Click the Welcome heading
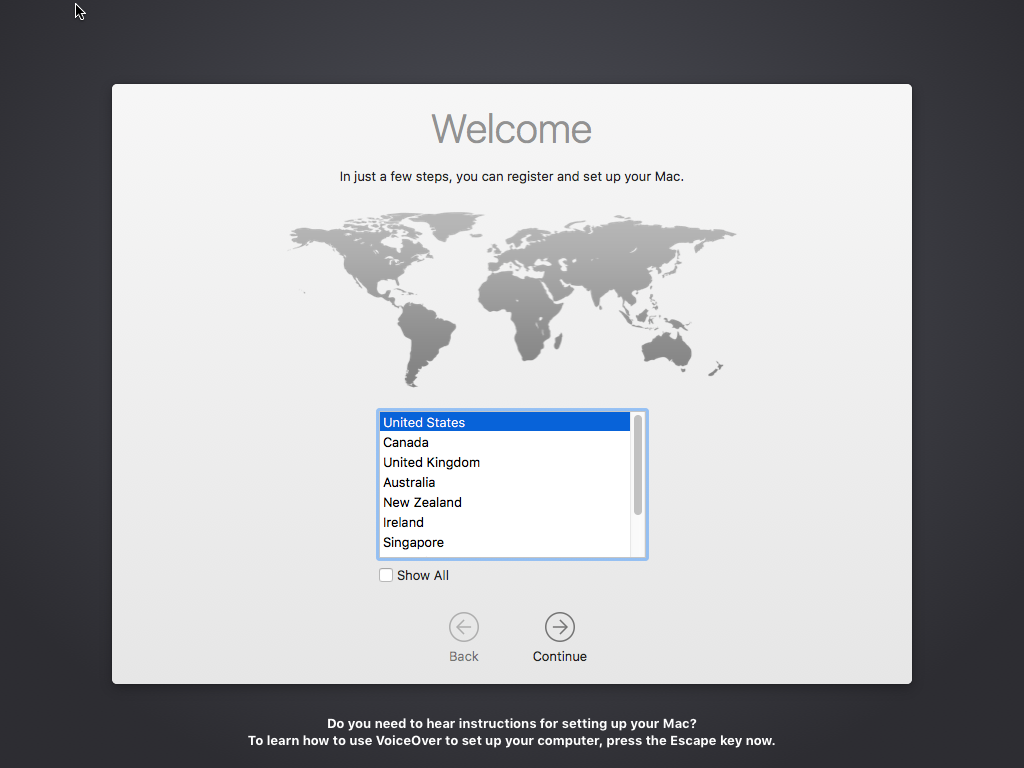Image resolution: width=1024 pixels, height=768 pixels. tap(511, 129)
